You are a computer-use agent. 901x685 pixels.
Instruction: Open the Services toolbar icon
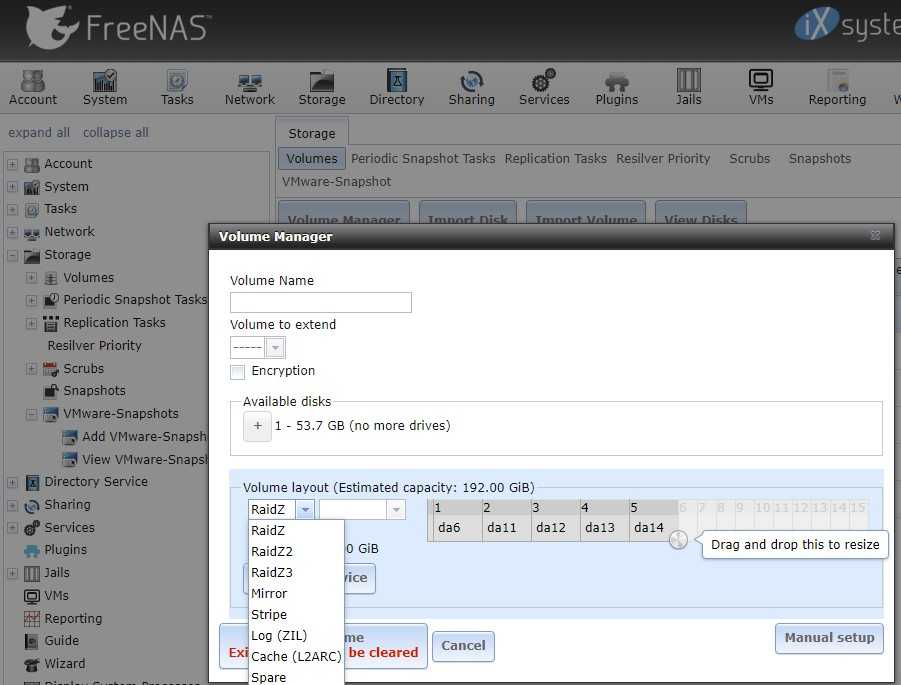(x=544, y=87)
